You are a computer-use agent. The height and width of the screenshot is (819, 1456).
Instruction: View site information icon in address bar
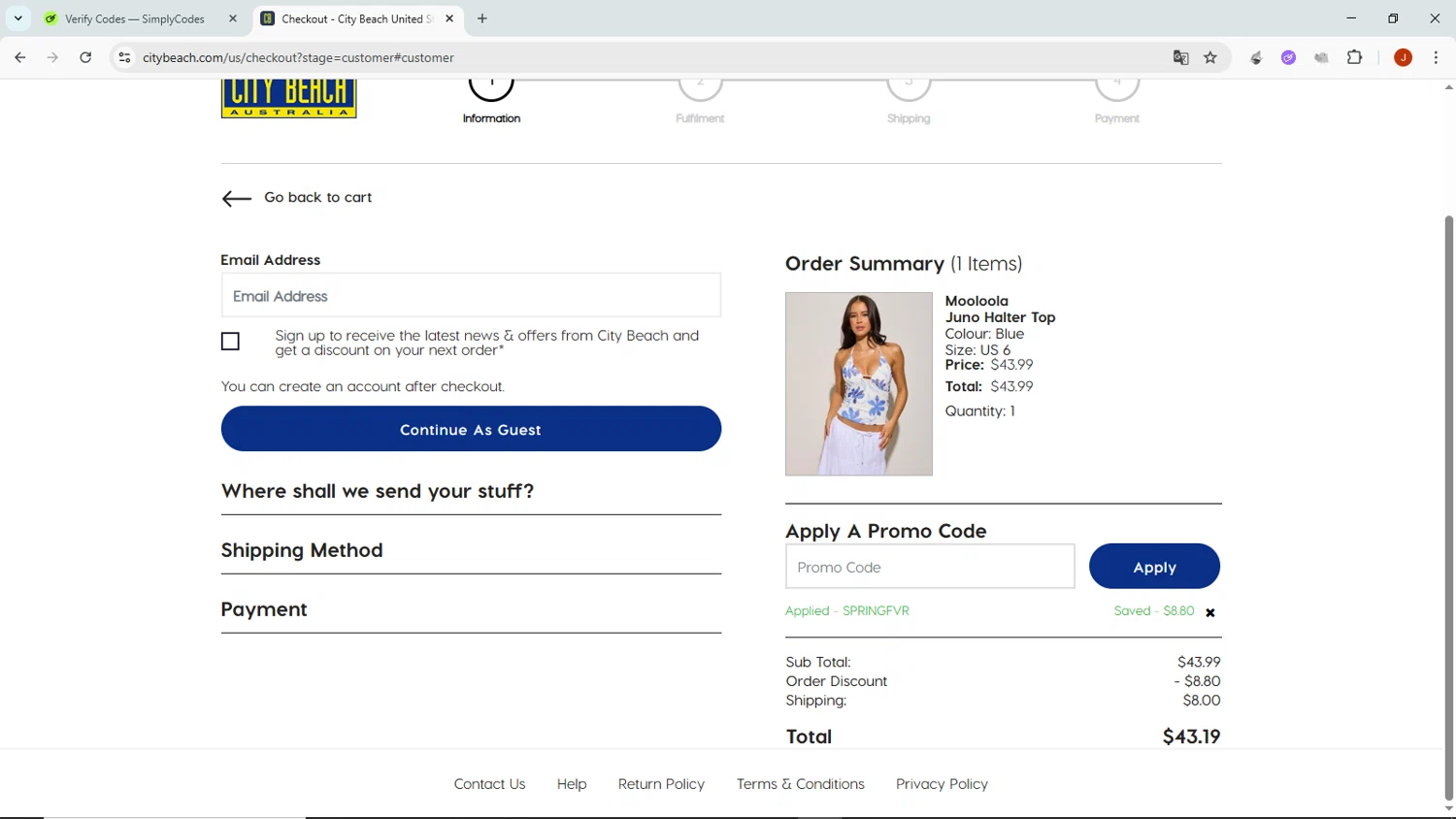(x=124, y=57)
